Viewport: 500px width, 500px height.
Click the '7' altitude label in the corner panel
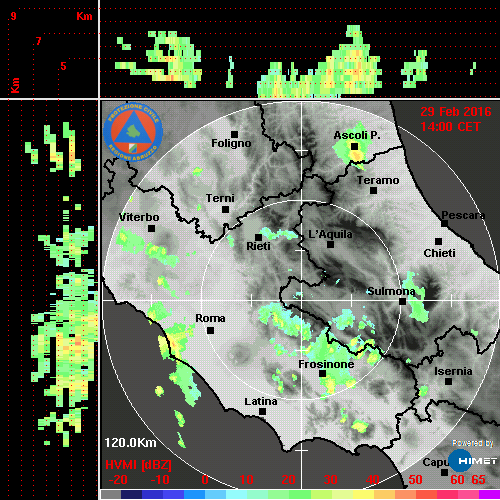(x=39, y=41)
